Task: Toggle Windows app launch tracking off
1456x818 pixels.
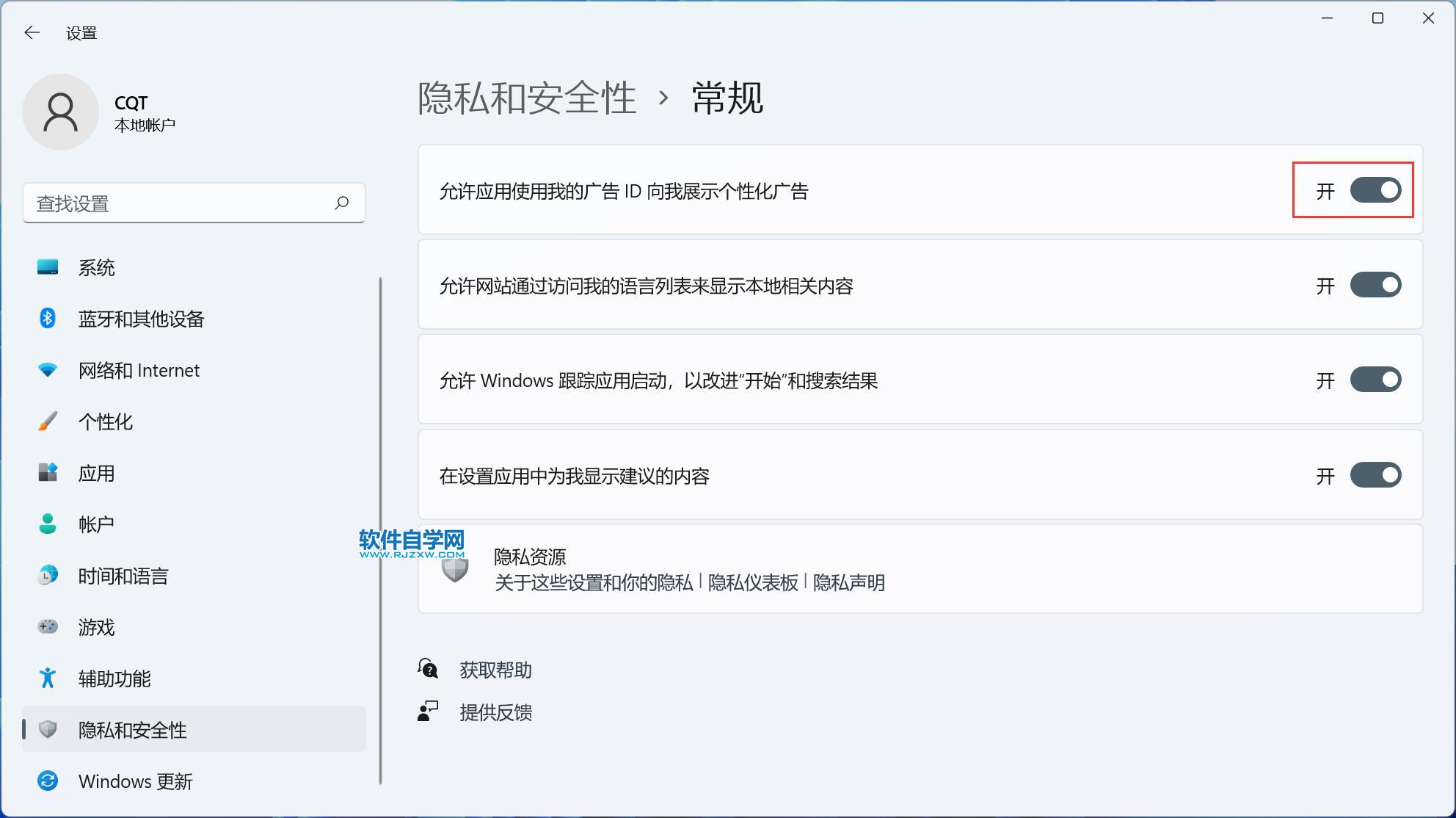Action: [1375, 380]
